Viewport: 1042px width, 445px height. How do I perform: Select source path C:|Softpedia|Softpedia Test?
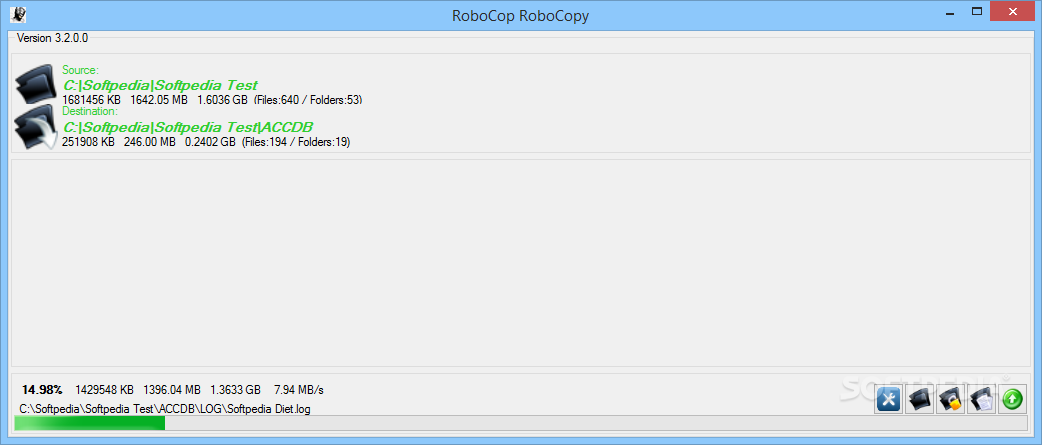click(x=160, y=85)
